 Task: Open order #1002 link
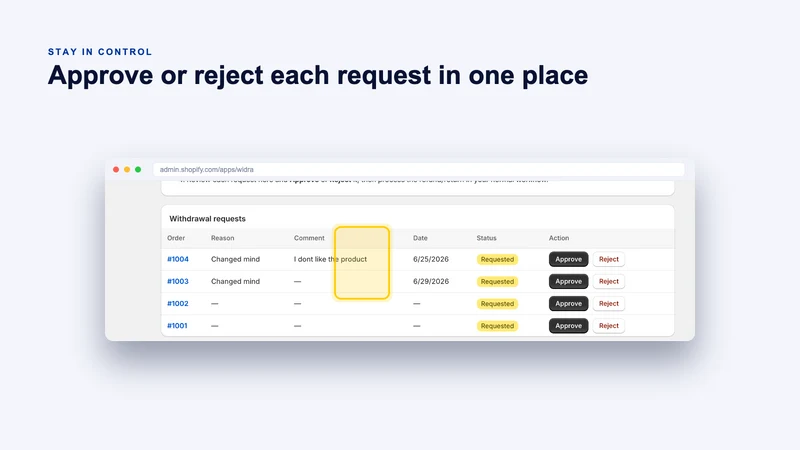pos(178,304)
